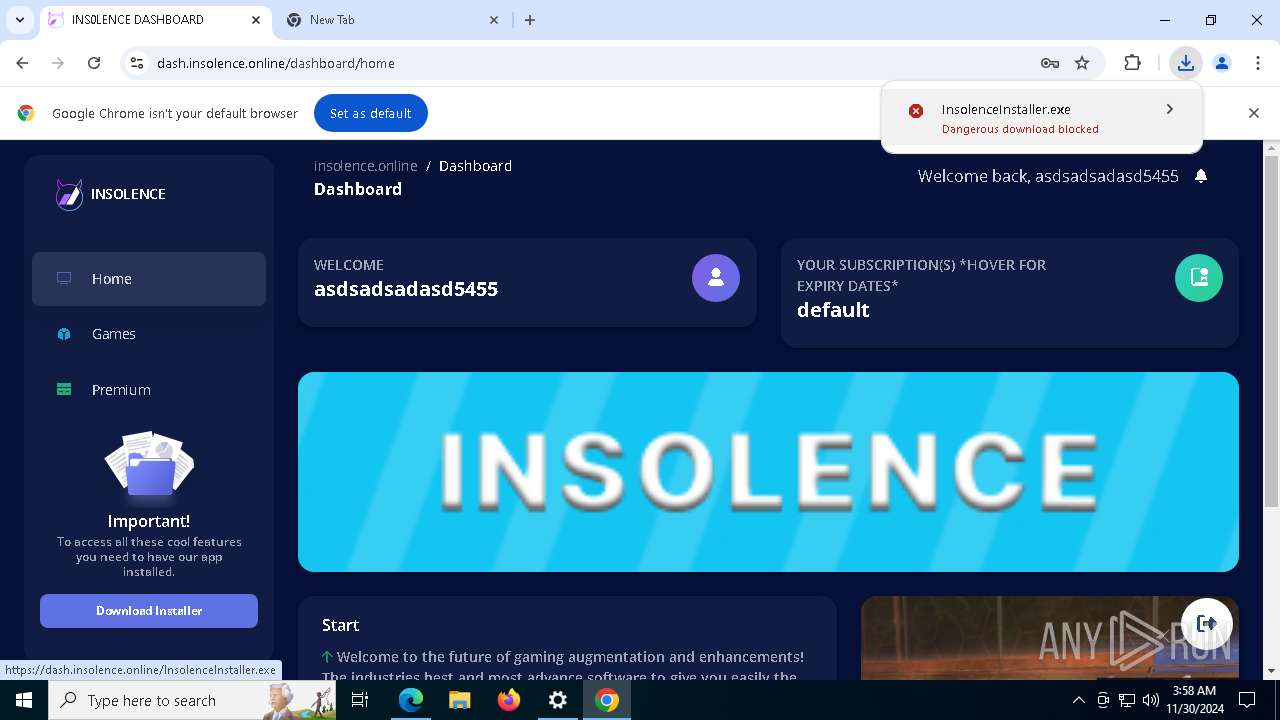The height and width of the screenshot is (720, 1280).
Task: Open Chrome profile avatar icon
Action: pyautogui.click(x=1222, y=63)
